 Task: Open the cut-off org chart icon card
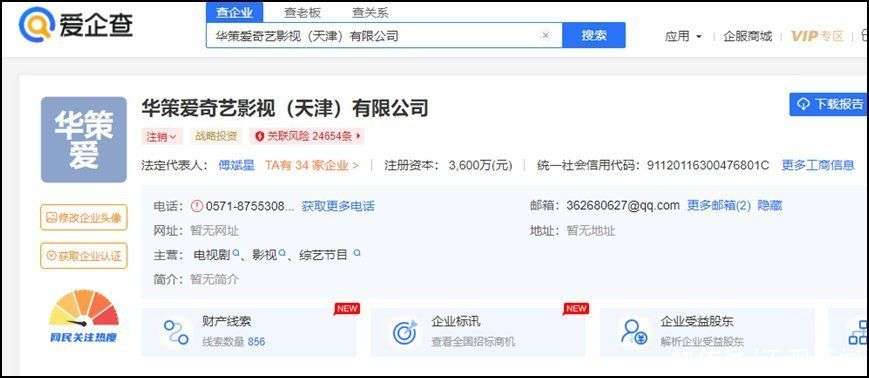point(857,332)
